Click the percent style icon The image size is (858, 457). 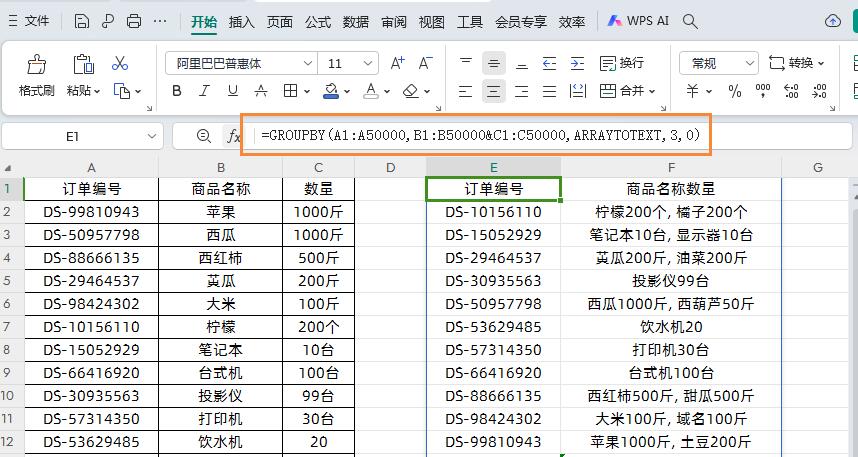point(735,91)
